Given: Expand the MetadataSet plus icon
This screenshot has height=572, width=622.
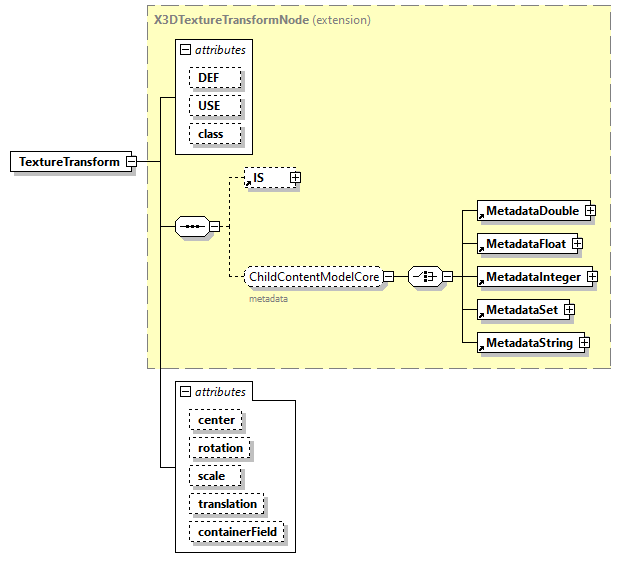Looking at the screenshot, I should click(x=569, y=310).
